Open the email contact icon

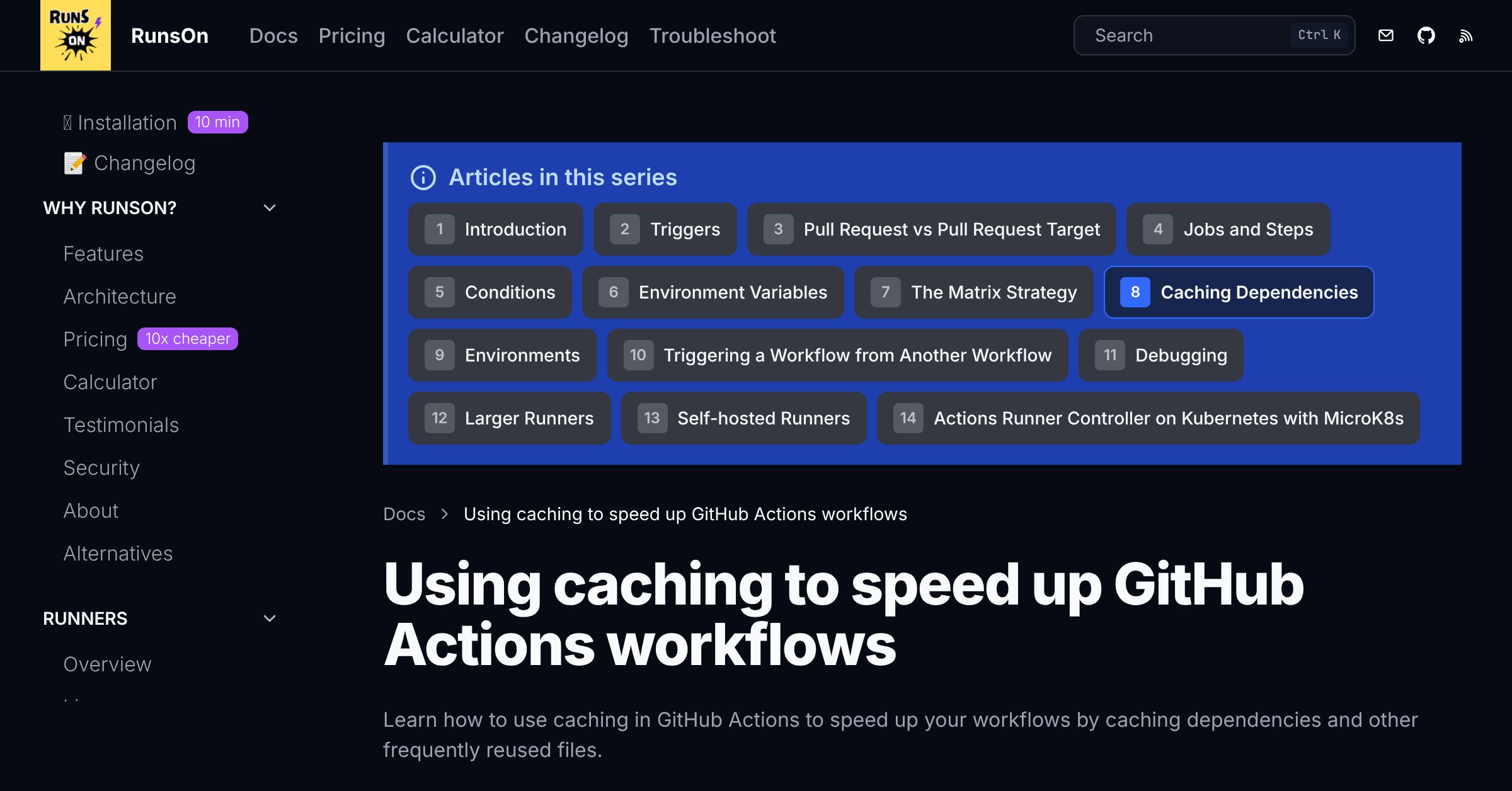point(1386,35)
